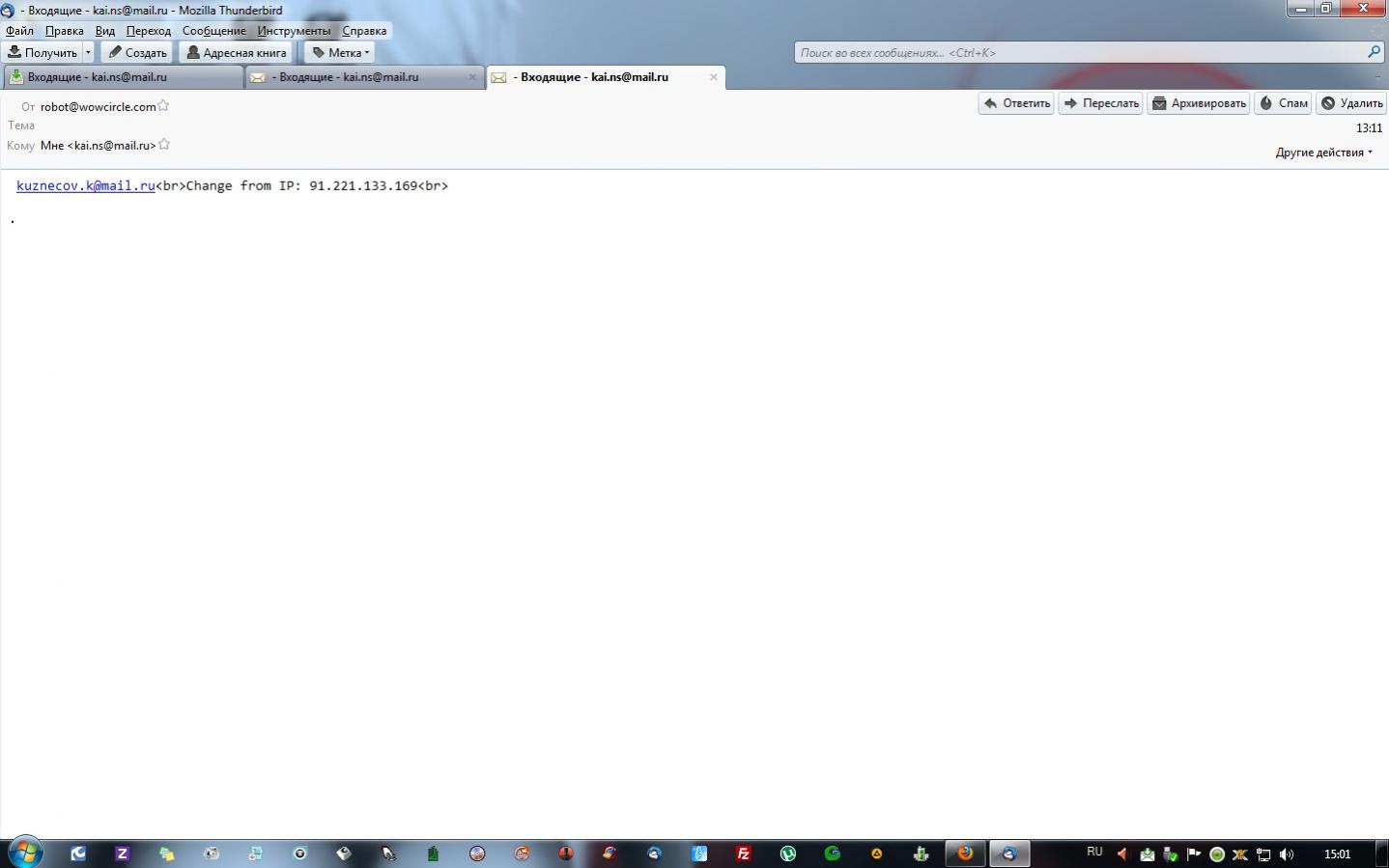Open the Получить dropdown arrow
Image resolution: width=1389 pixels, height=868 pixels.
click(88, 52)
